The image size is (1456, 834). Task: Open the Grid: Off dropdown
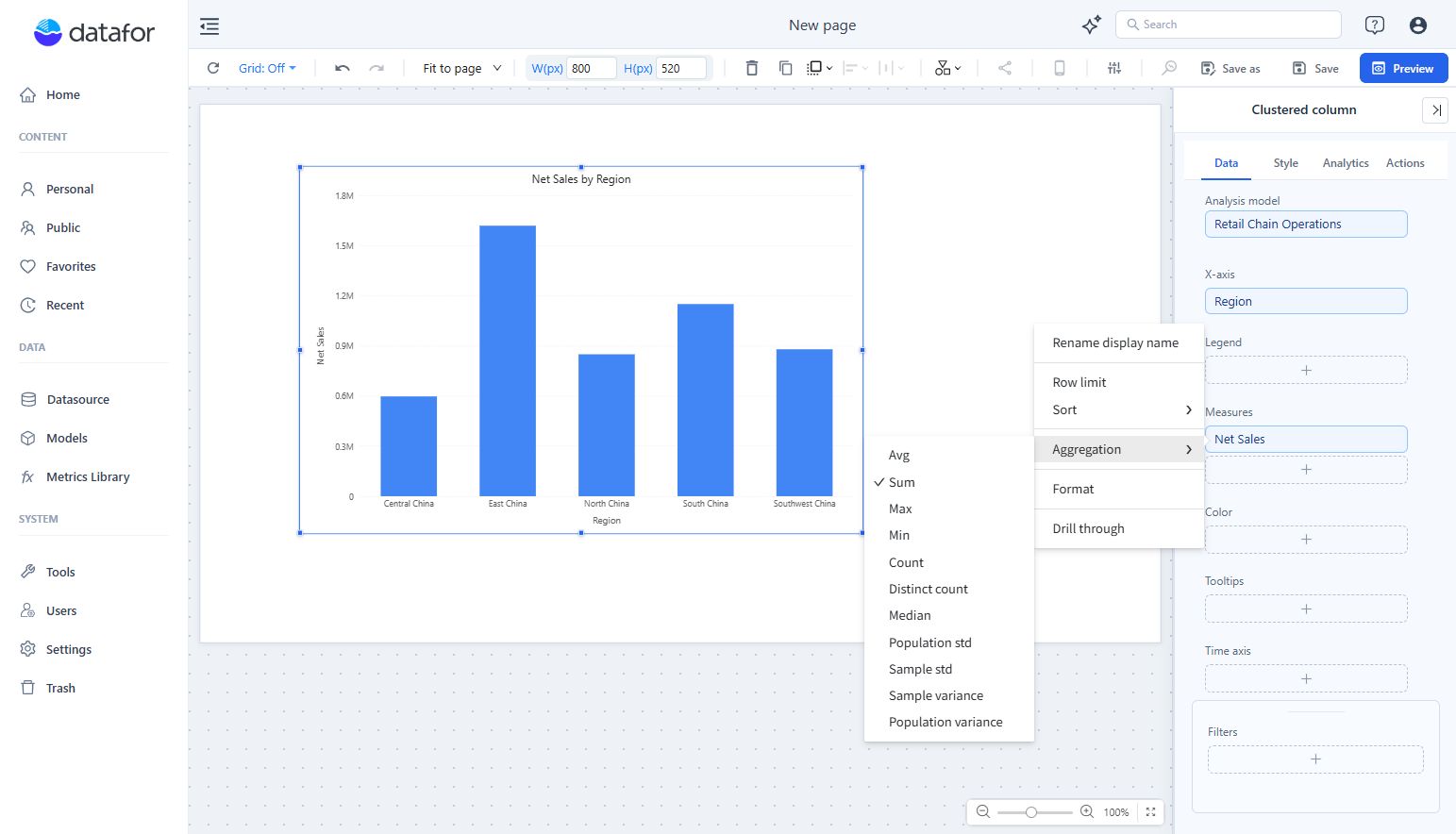coord(267,68)
